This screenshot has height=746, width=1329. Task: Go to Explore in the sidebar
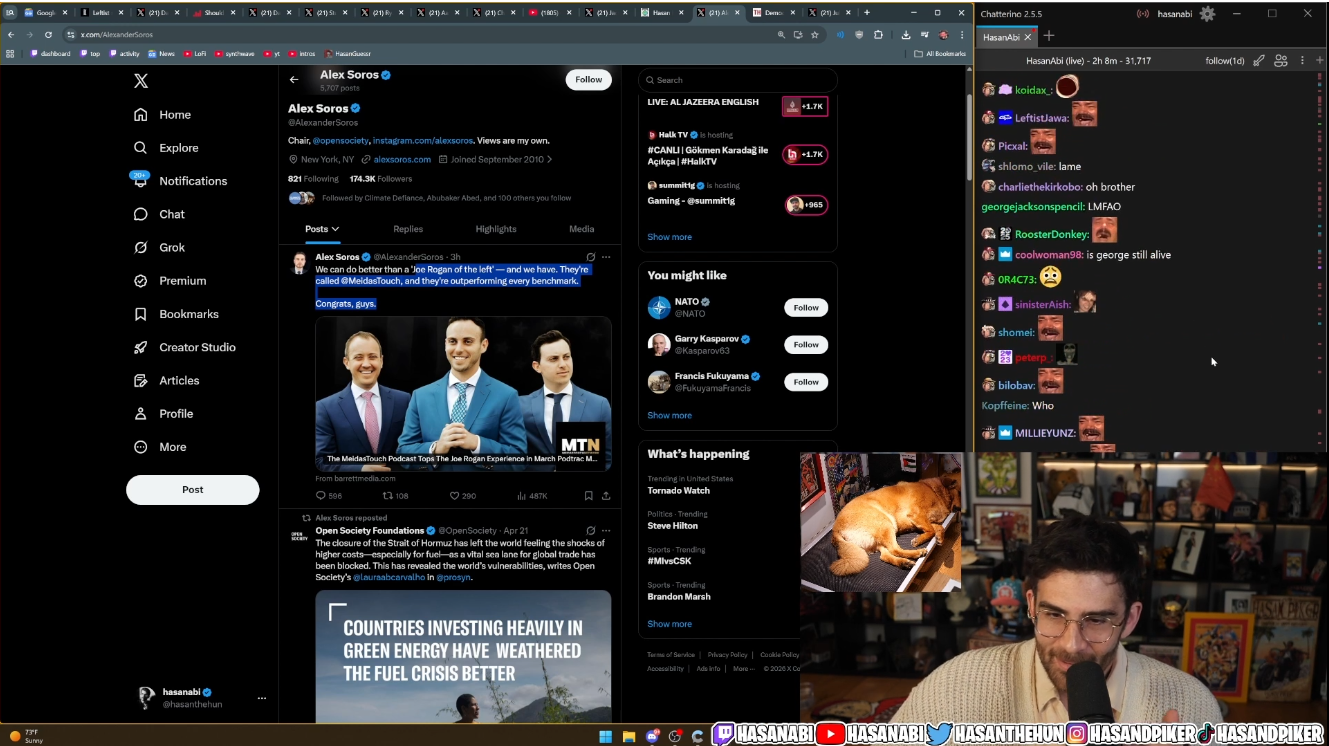(166, 148)
